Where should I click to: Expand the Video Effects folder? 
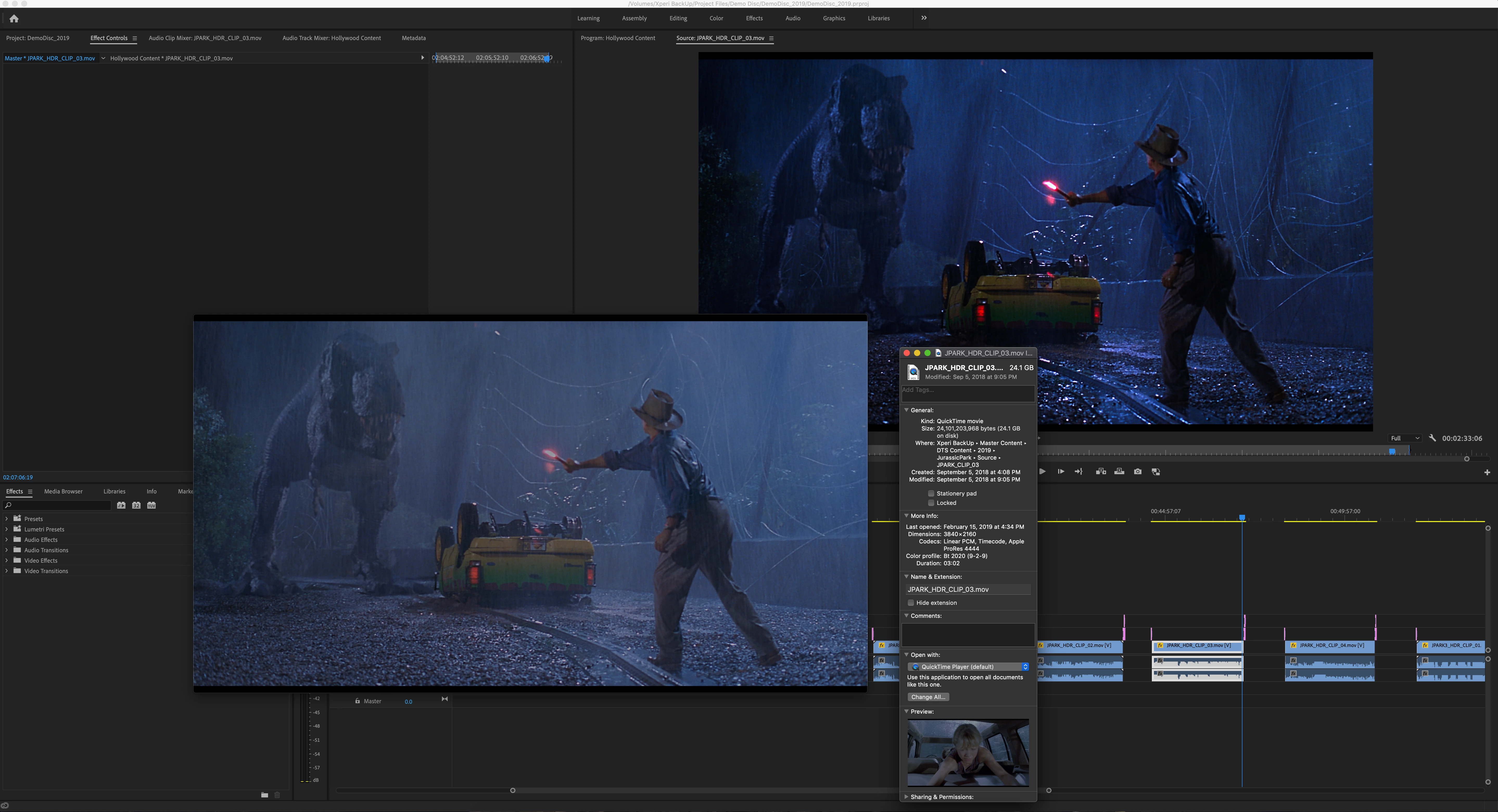[7, 561]
